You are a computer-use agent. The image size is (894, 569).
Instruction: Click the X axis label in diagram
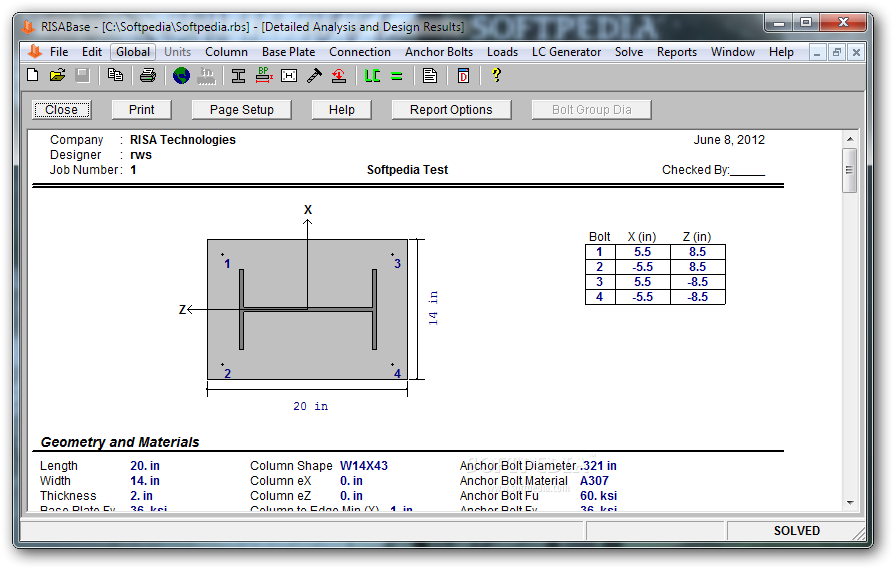tap(308, 210)
